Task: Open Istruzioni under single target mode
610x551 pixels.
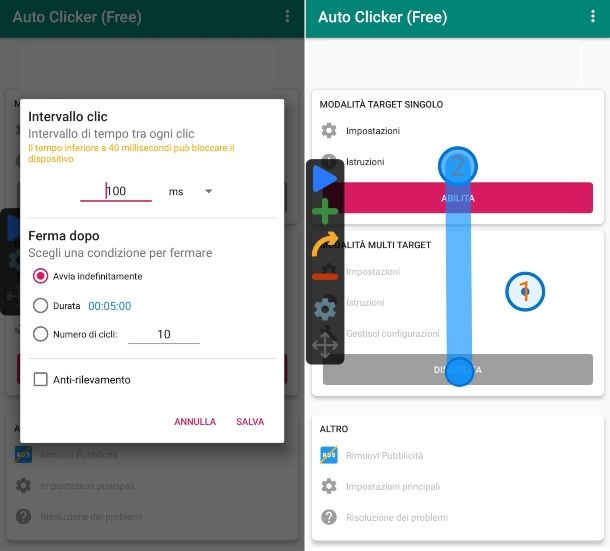Action: [365, 161]
